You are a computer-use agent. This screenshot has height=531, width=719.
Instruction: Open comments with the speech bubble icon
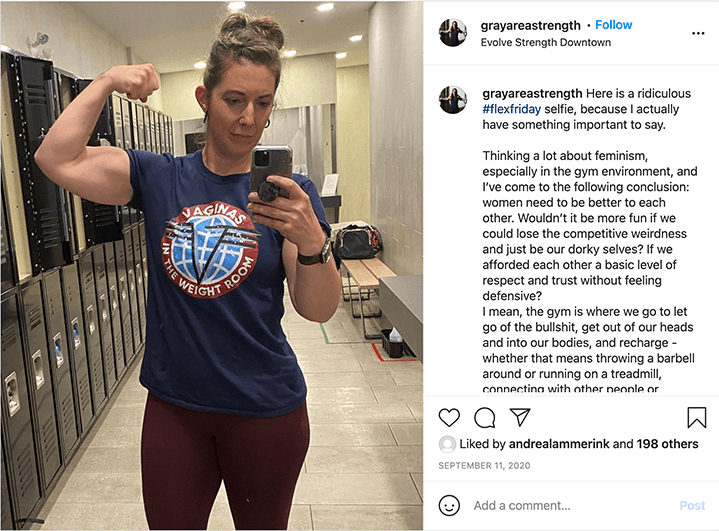click(x=484, y=417)
